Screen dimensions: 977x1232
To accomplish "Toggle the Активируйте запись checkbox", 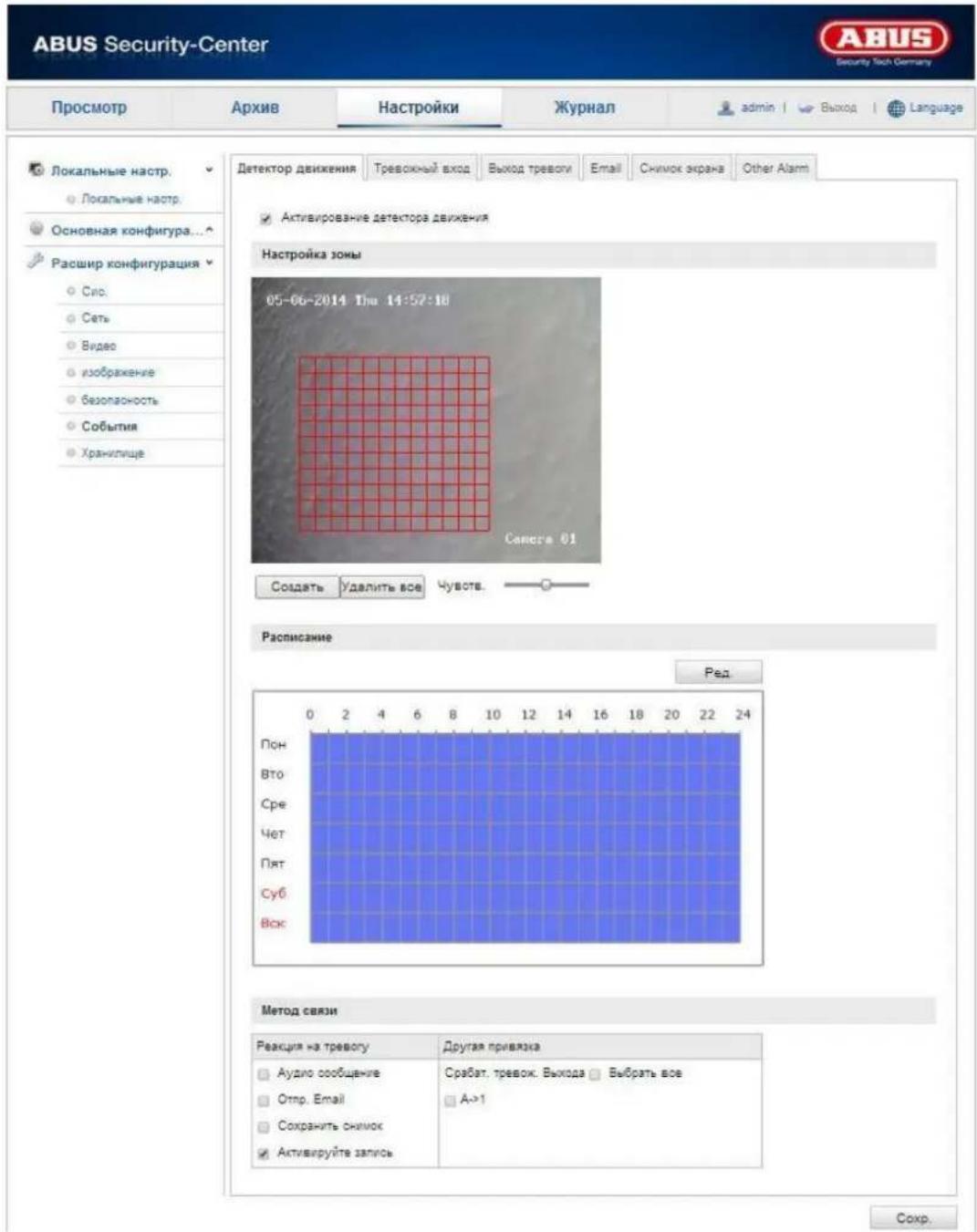I will coord(264,1154).
